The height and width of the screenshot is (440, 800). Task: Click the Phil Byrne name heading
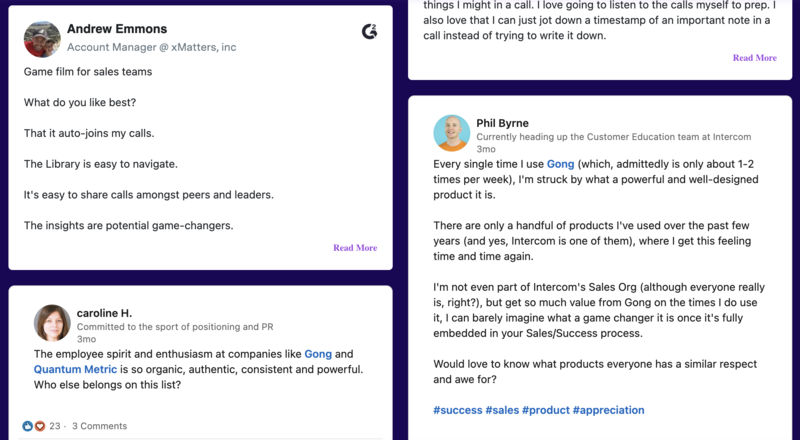tap(509, 123)
